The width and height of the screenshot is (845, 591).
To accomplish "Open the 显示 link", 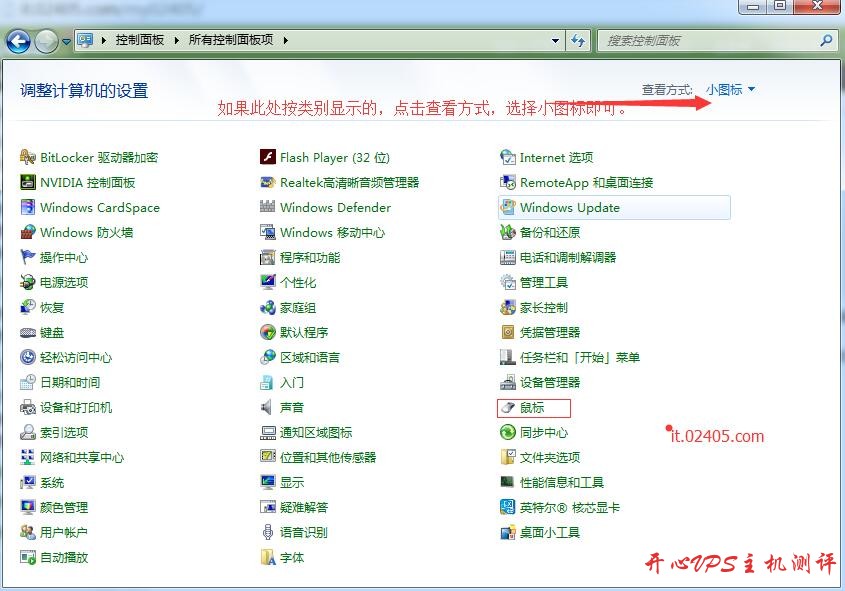I will tap(292, 482).
